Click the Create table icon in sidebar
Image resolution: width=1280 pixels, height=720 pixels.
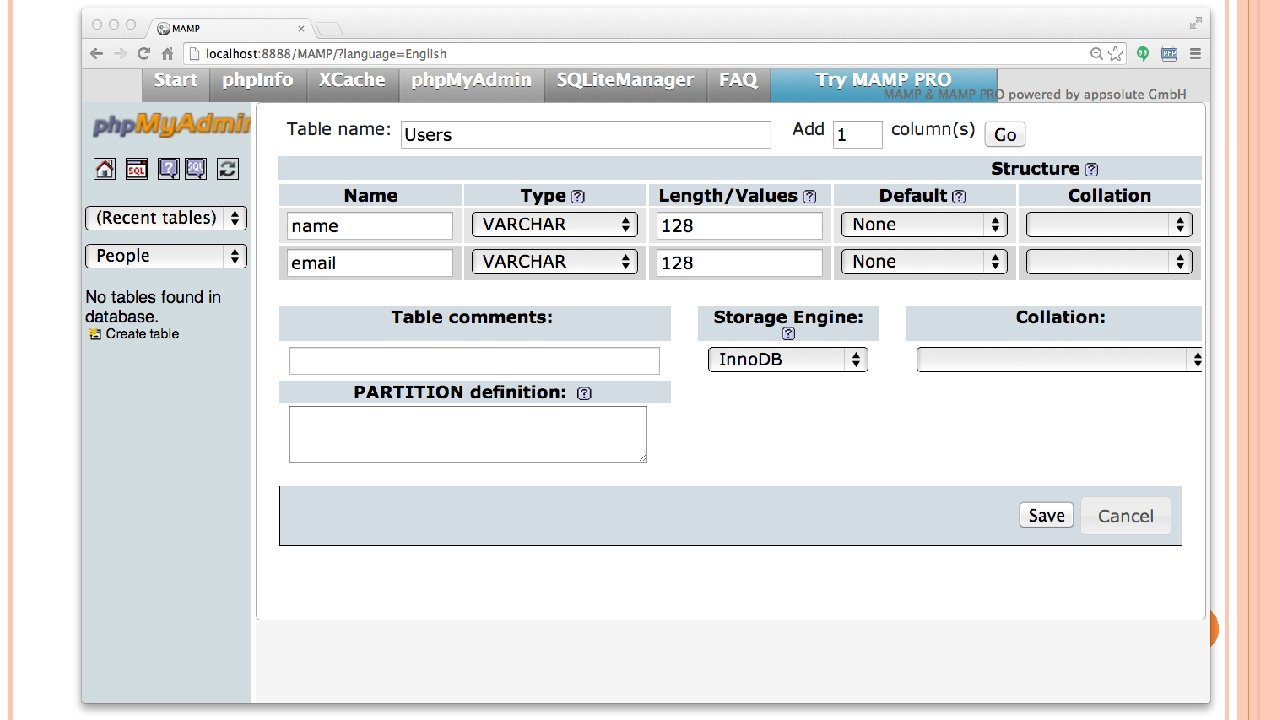coord(94,334)
